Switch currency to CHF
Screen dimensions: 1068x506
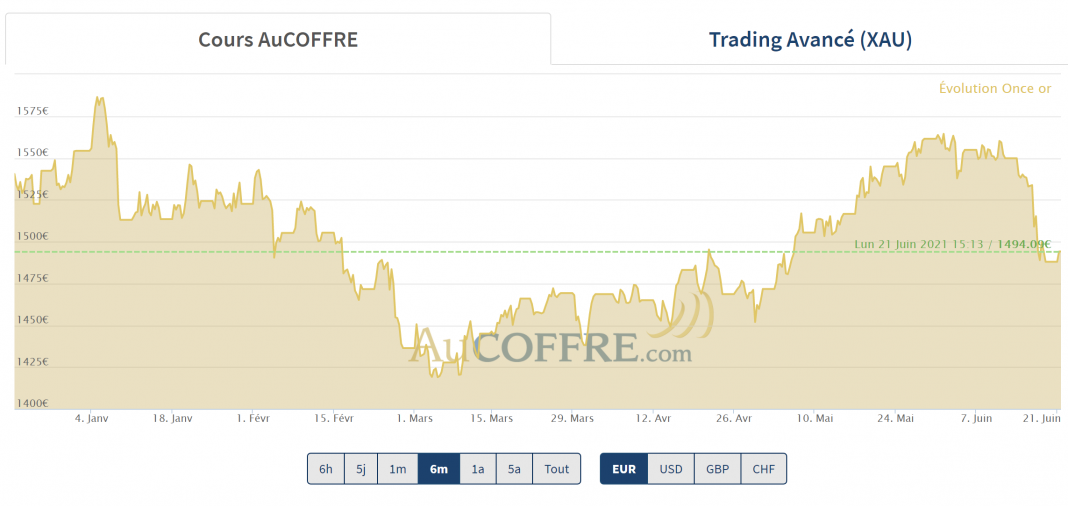click(764, 469)
